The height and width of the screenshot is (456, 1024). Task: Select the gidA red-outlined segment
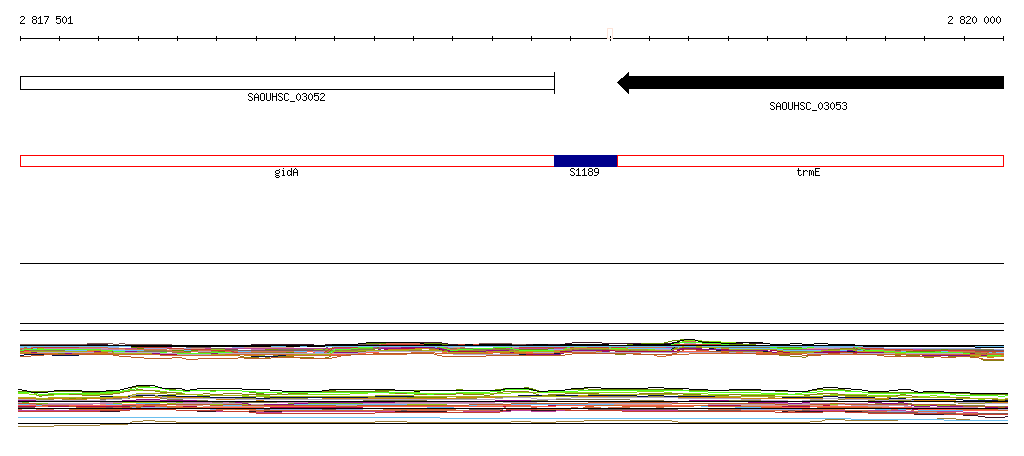point(287,161)
